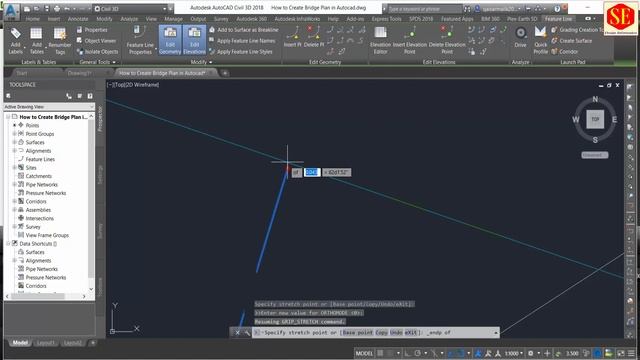Expand the Pipe Networks node under the drawing
Viewport: 640px width, 360px height.
tap(15, 184)
